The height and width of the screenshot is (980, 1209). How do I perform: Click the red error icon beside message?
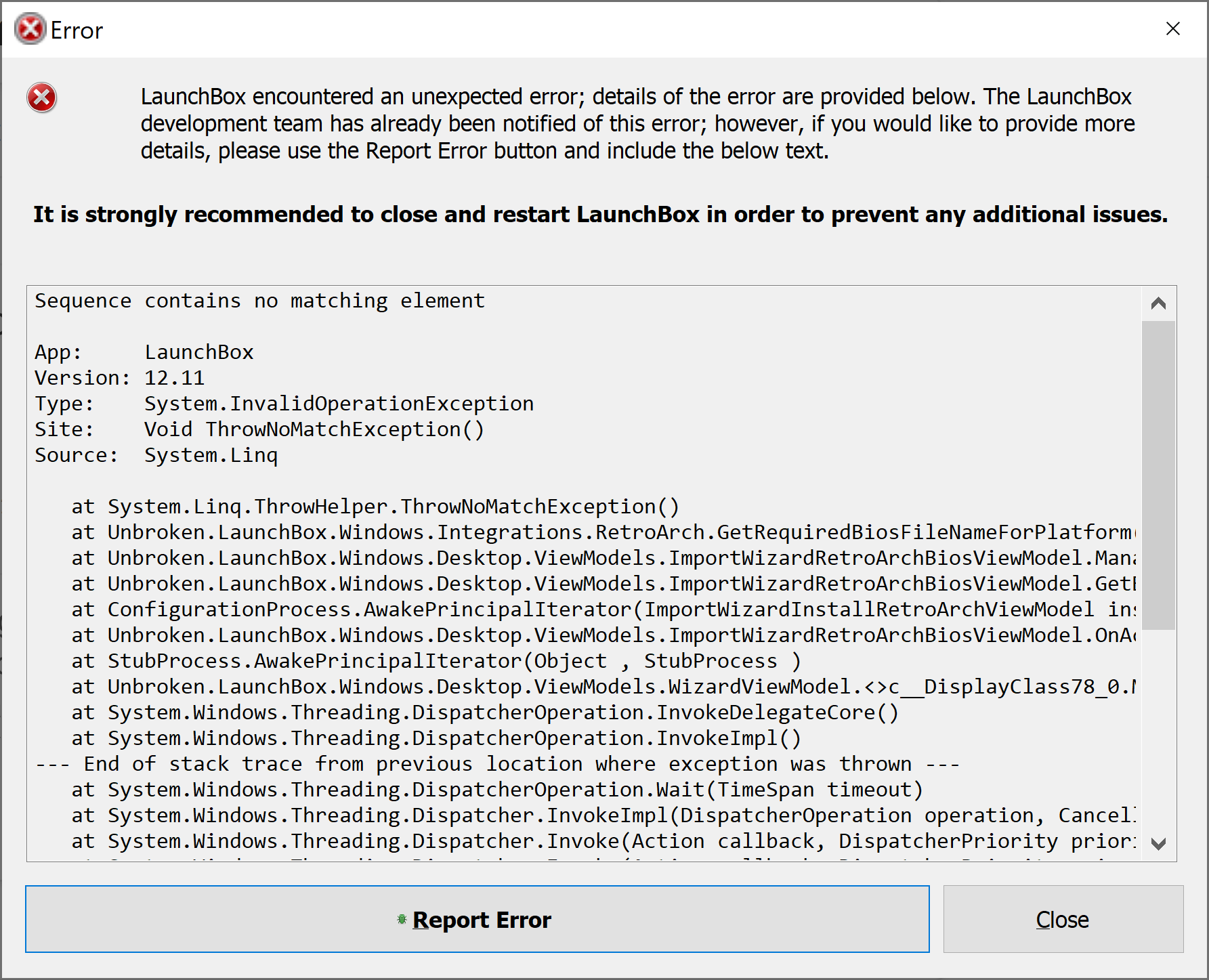point(42,98)
